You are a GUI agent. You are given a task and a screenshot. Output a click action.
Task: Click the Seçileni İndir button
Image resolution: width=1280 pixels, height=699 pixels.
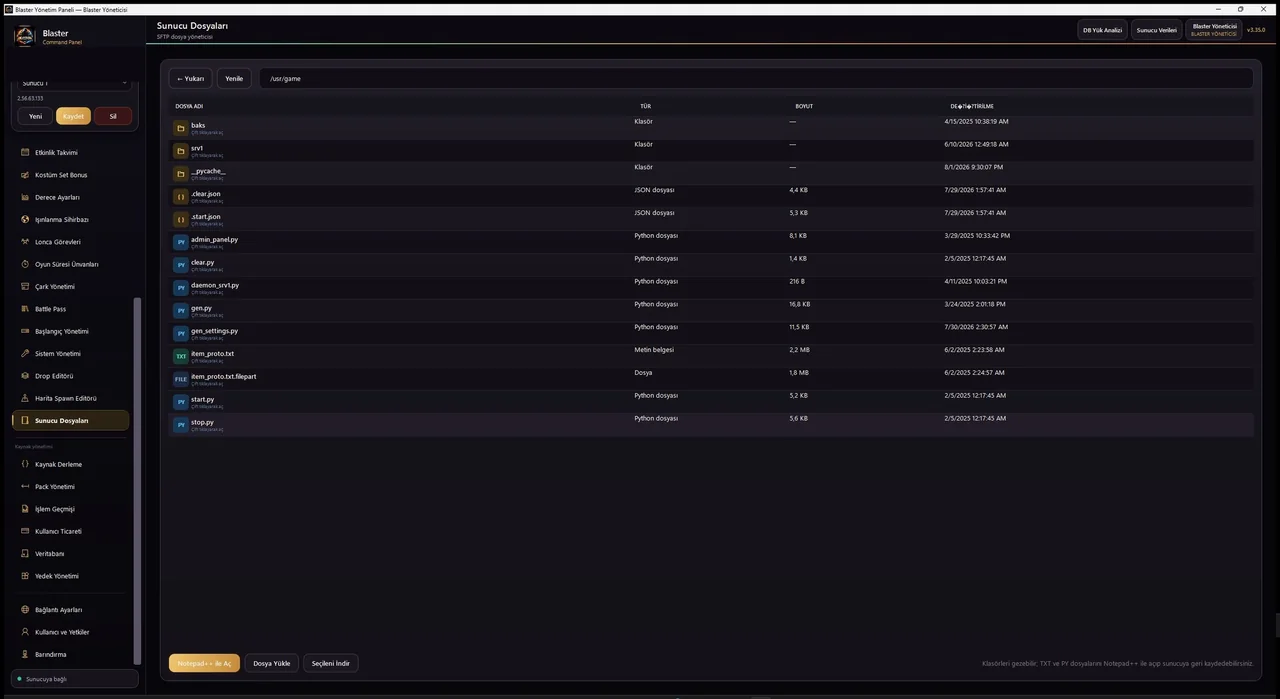click(x=331, y=663)
